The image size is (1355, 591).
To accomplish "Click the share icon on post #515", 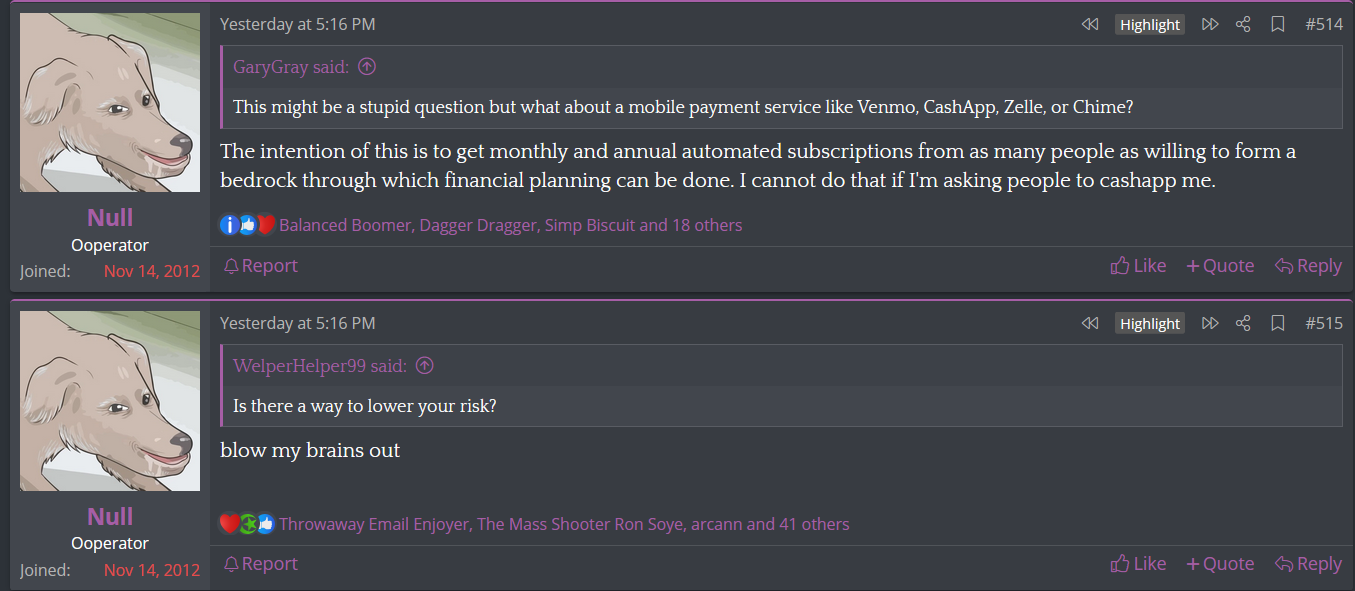I will [1243, 323].
